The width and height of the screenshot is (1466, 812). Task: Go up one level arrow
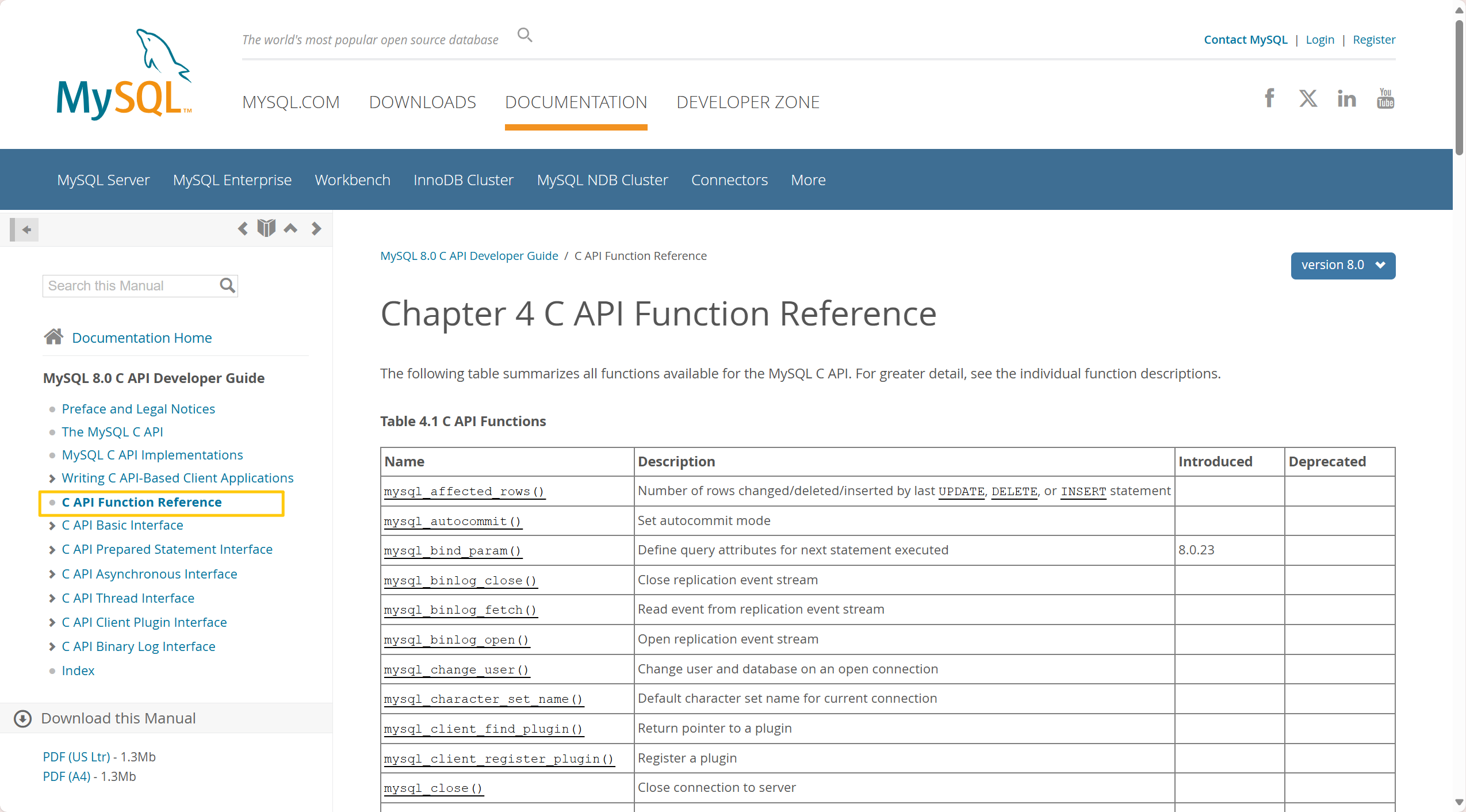(x=290, y=228)
